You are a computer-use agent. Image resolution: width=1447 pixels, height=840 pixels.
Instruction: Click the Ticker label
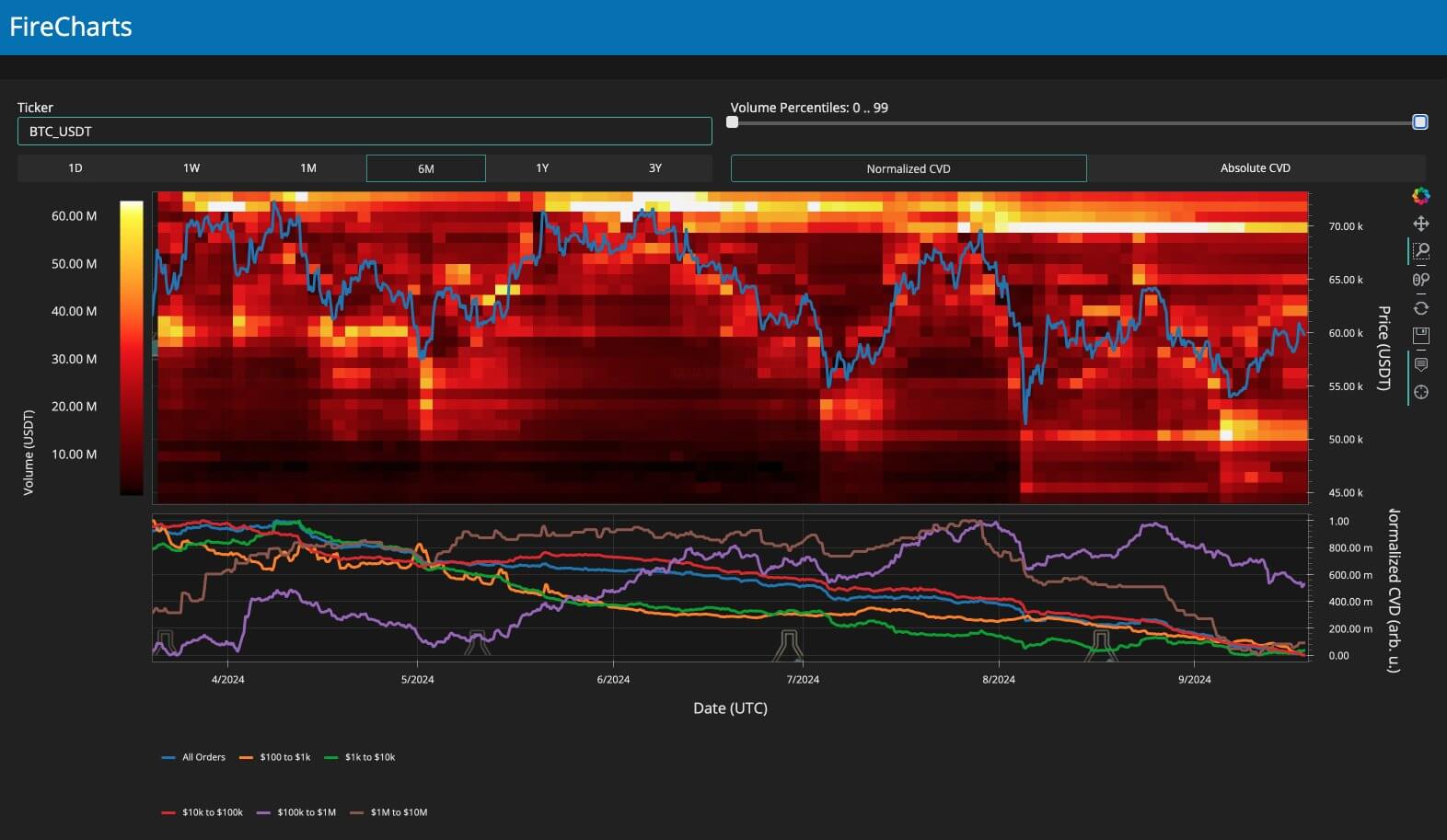pyautogui.click(x=36, y=108)
